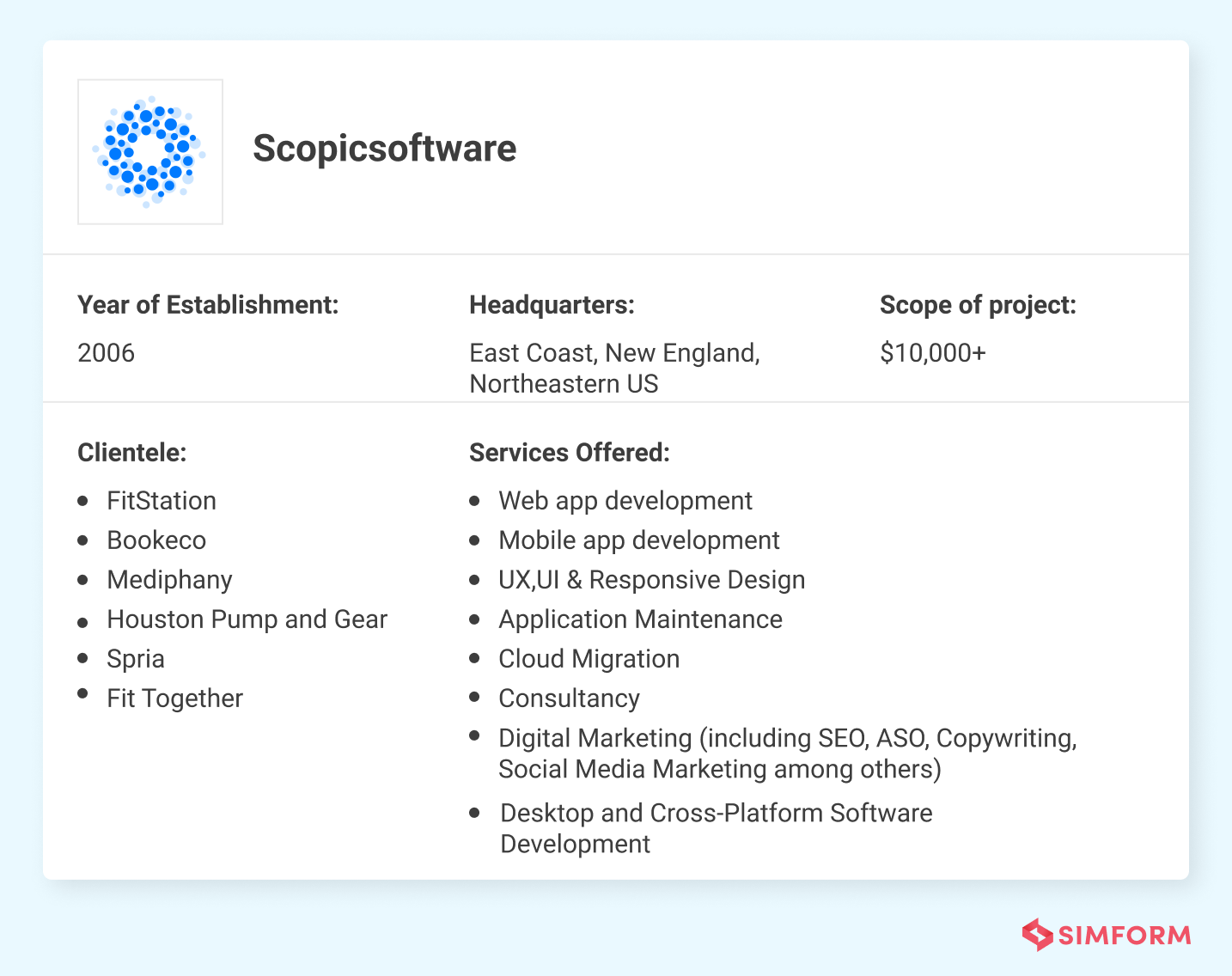The image size is (1232, 976).
Task: Click the Scopicsoftware blue dotted logo
Action: (150, 152)
